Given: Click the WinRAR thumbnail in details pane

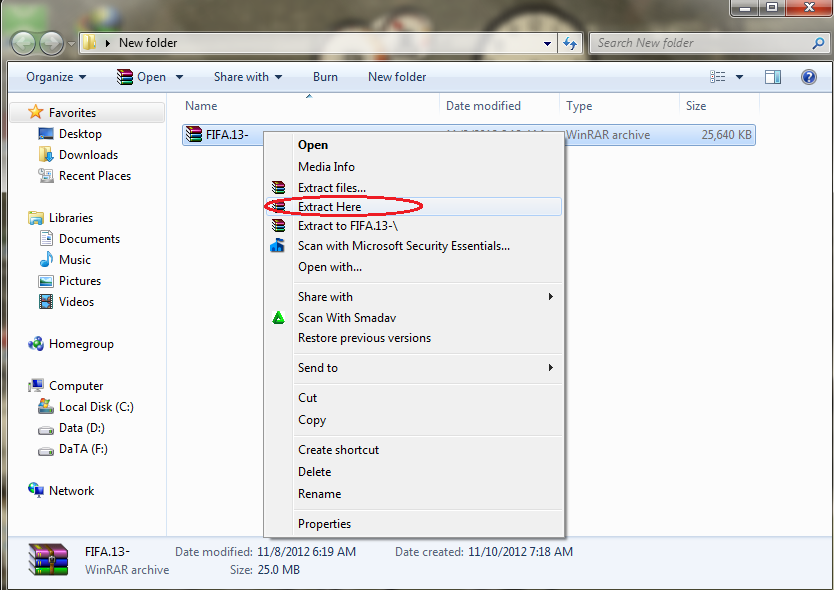Looking at the screenshot, I should click(x=48, y=559).
